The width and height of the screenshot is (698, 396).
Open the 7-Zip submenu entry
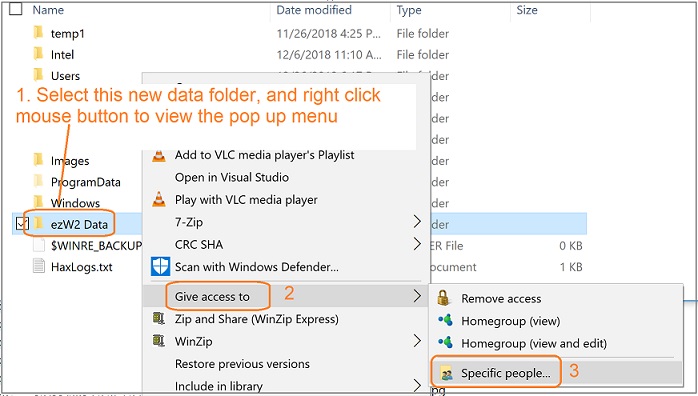point(287,222)
